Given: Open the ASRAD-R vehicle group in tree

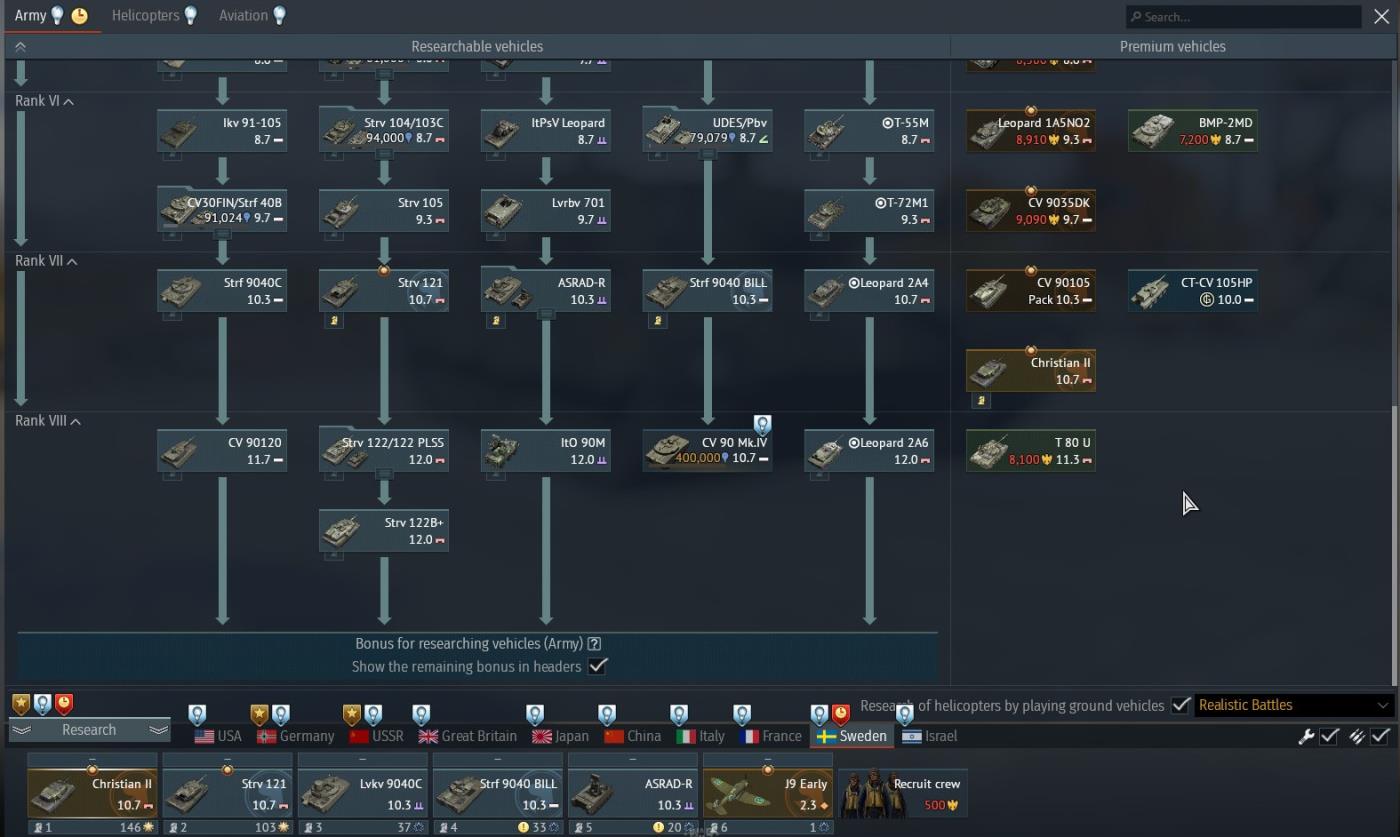Looking at the screenshot, I should 546,291.
